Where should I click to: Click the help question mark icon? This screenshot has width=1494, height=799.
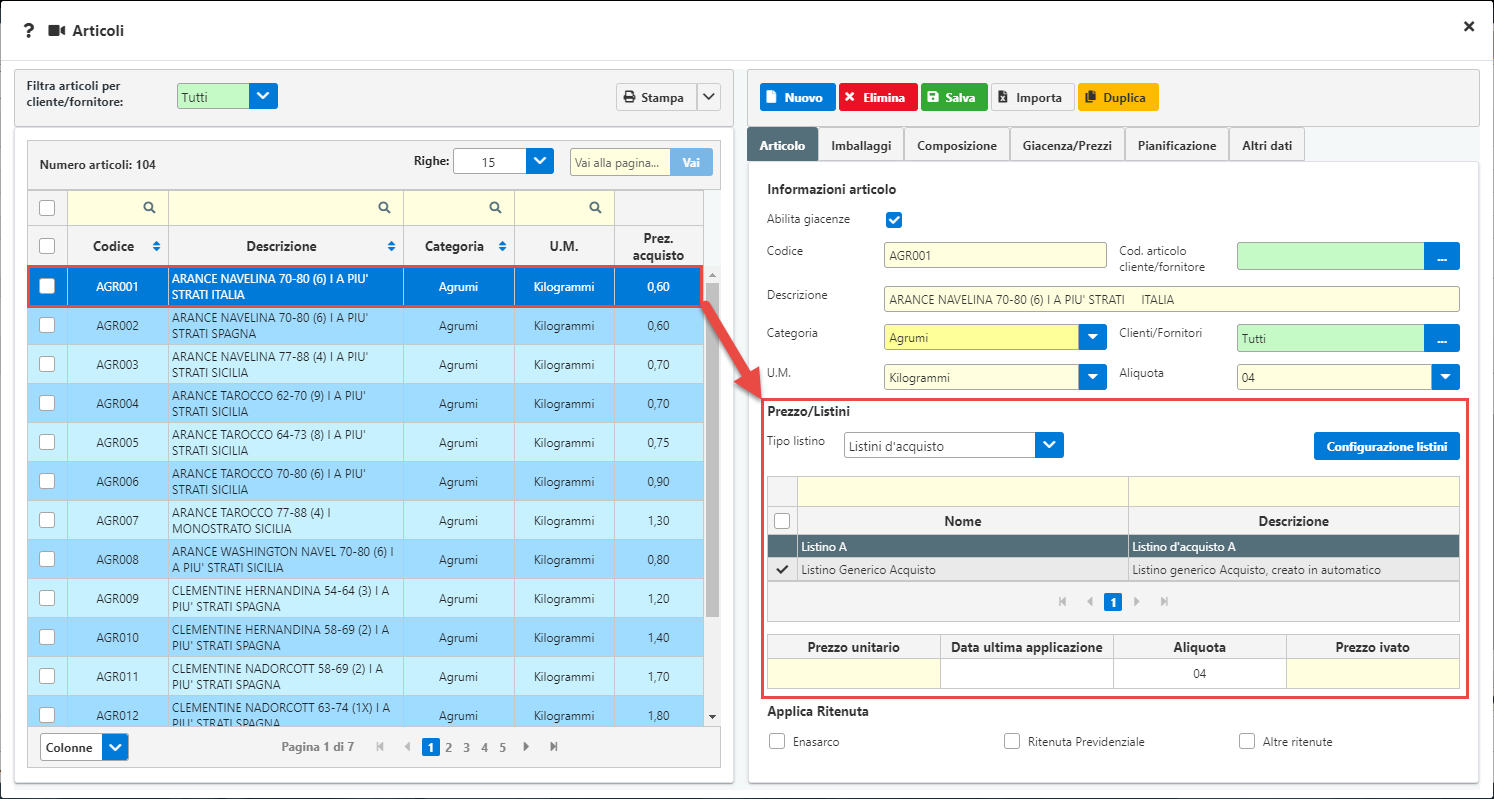pyautogui.click(x=28, y=31)
